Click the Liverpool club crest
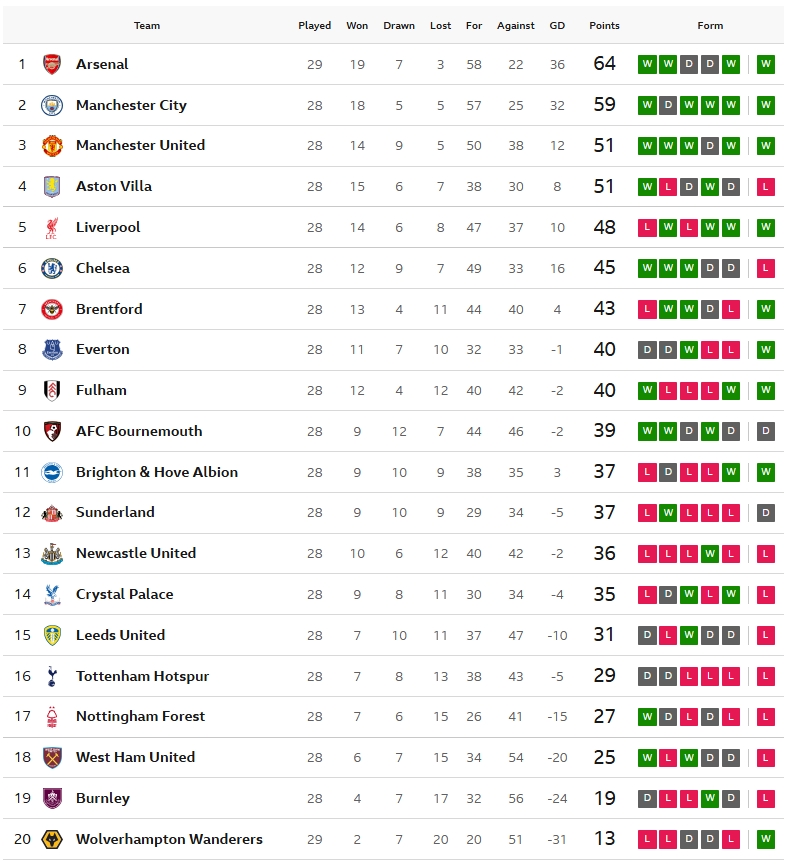 (x=52, y=228)
